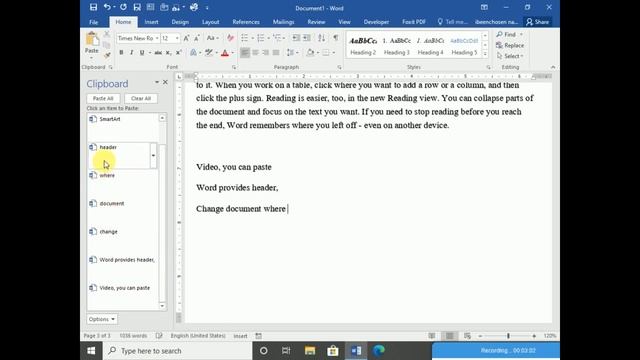Click the Replace button
This screenshot has height=360, width=640.
click(x=510, y=45)
